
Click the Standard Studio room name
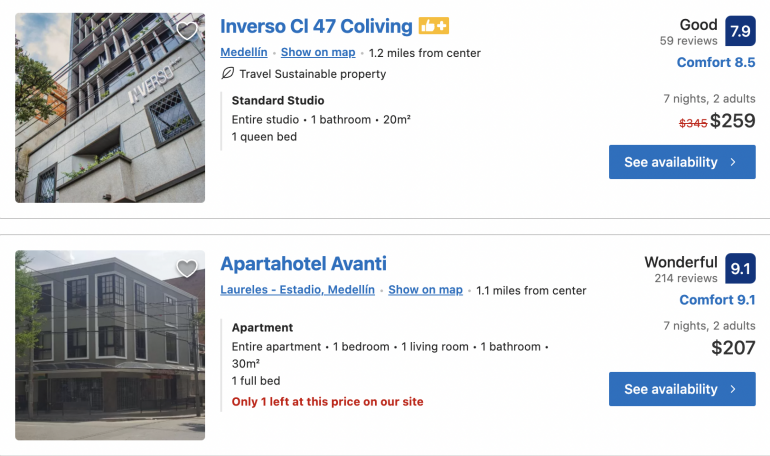pyautogui.click(x=278, y=100)
